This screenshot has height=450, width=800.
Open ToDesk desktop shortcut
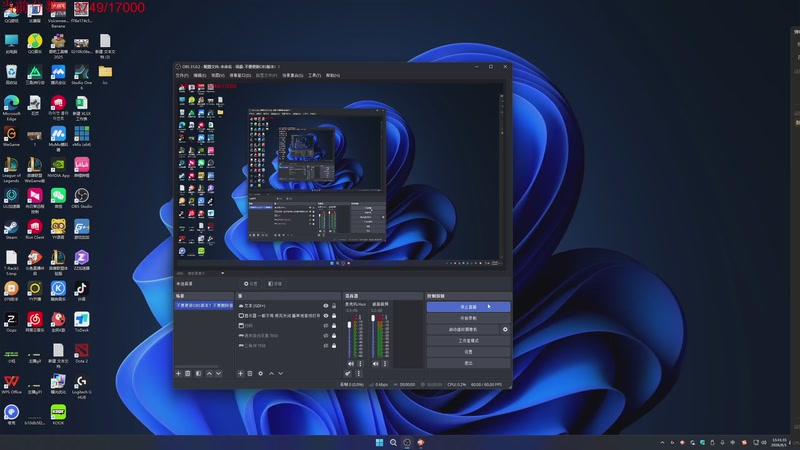point(82,322)
